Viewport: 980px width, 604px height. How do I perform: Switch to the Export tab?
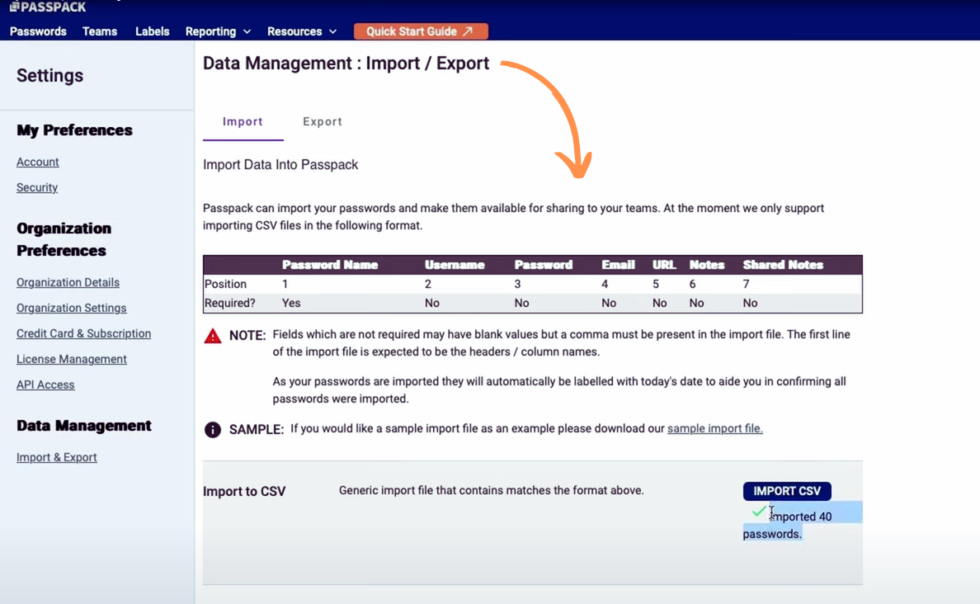coord(322,121)
